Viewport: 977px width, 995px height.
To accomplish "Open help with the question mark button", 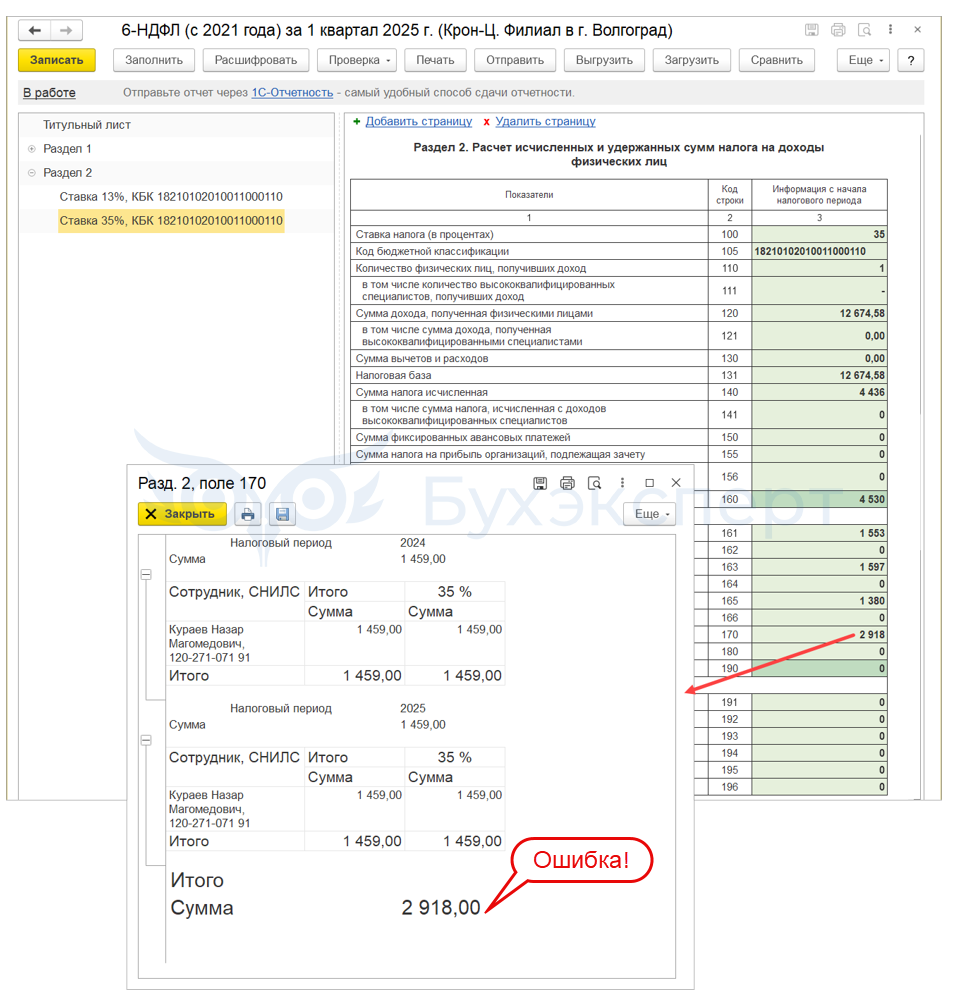I will 911,60.
